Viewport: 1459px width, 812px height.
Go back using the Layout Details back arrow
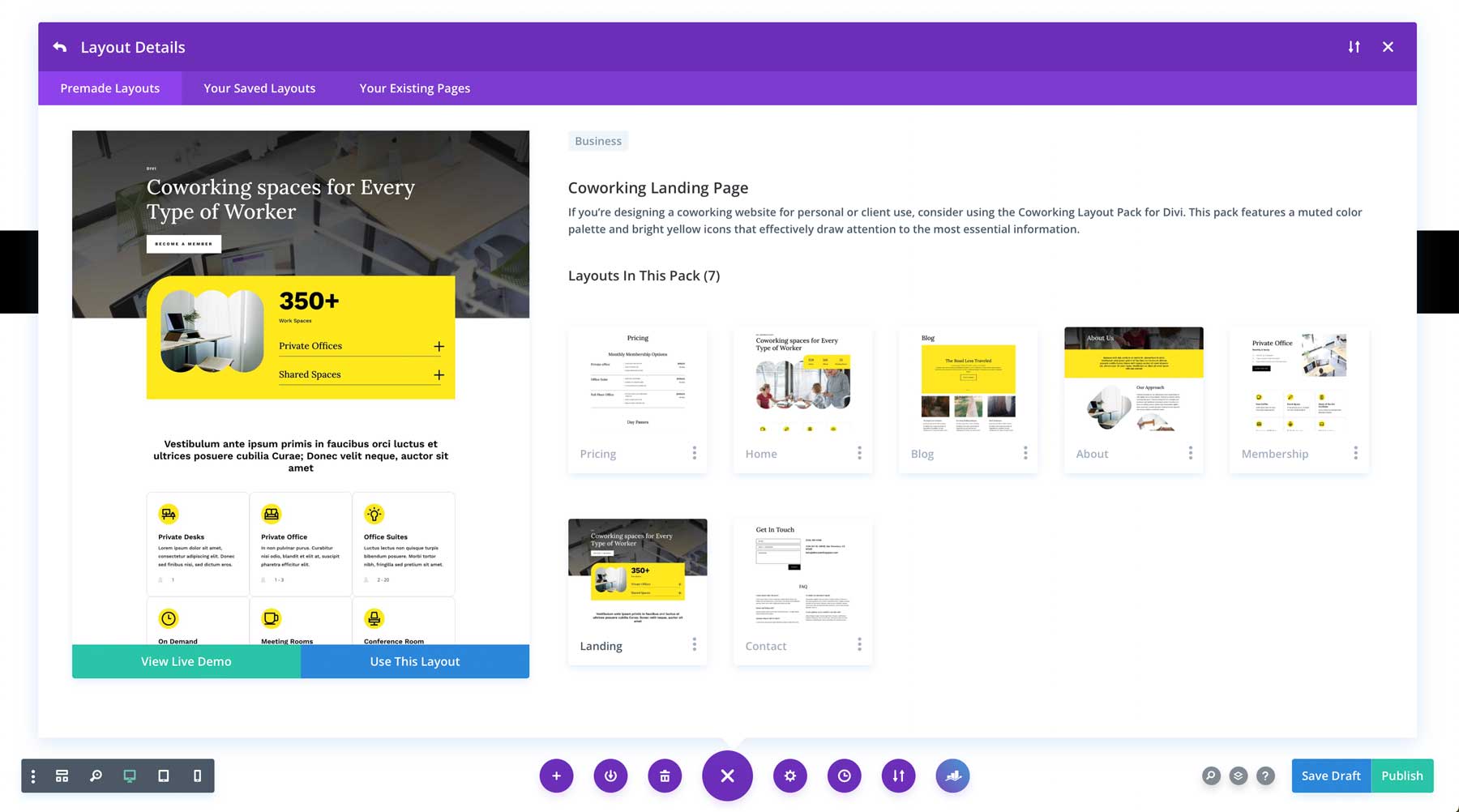(60, 47)
